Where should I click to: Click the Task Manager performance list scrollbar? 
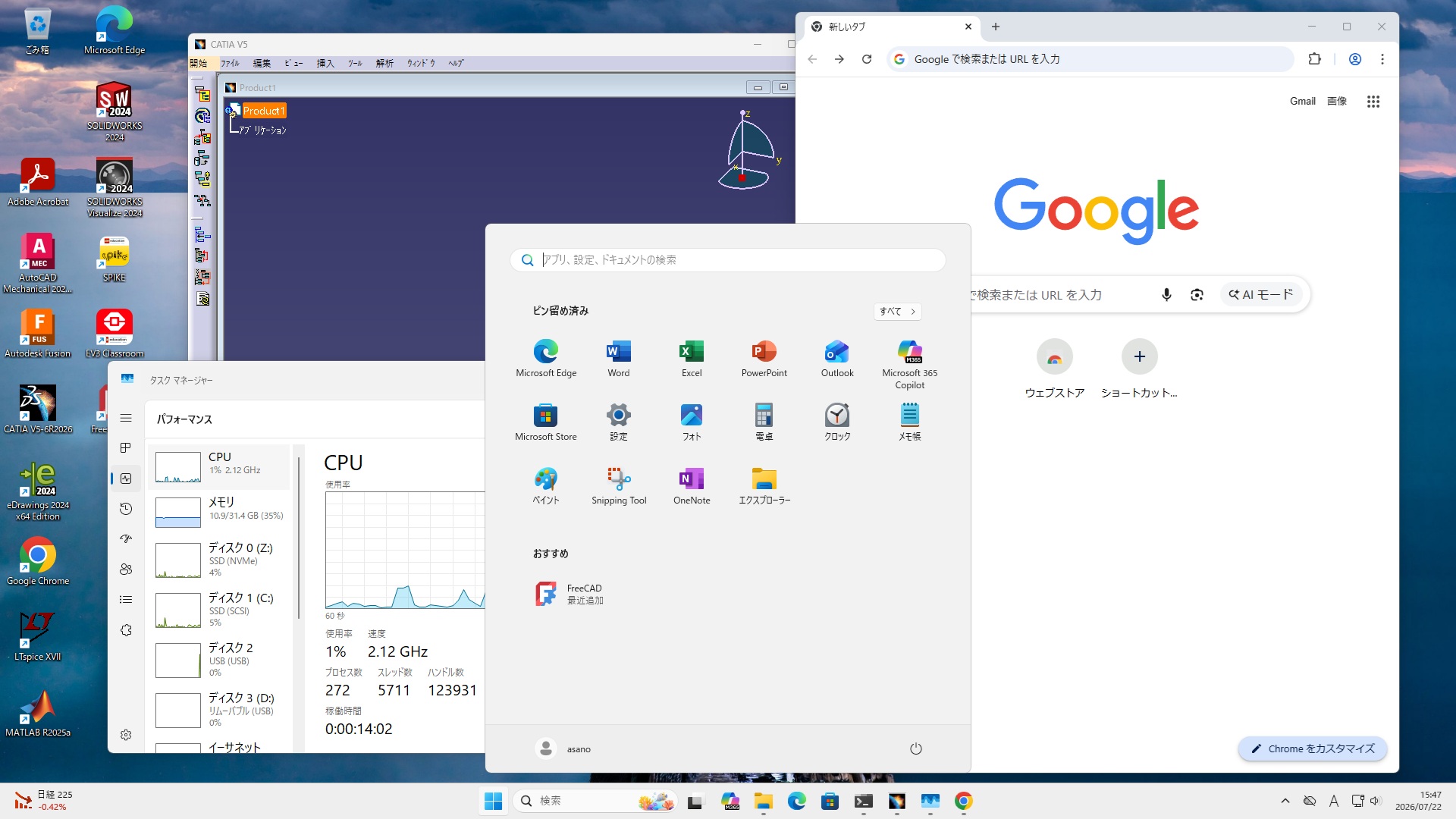(x=299, y=538)
